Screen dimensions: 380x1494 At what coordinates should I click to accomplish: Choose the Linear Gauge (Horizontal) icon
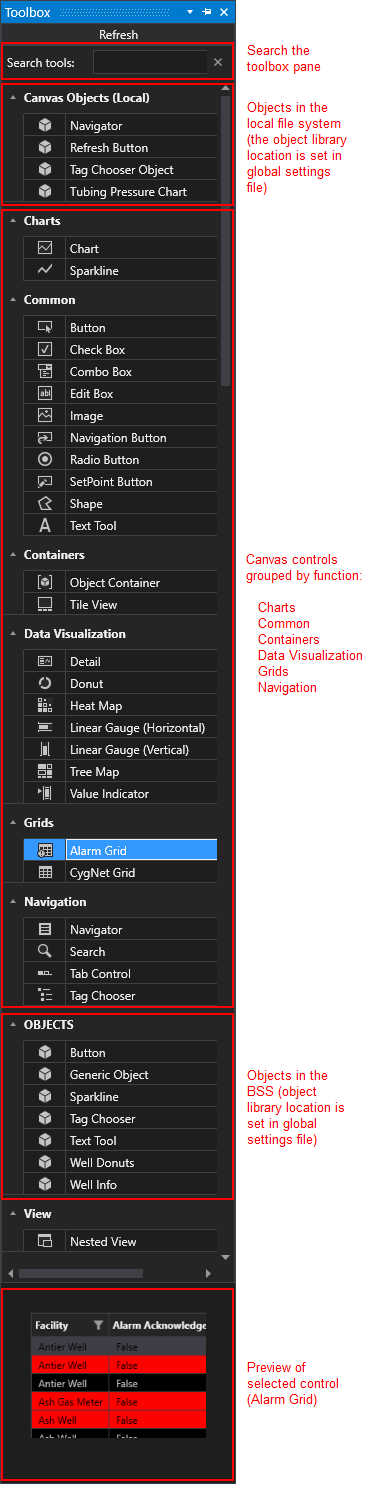pos(45,728)
